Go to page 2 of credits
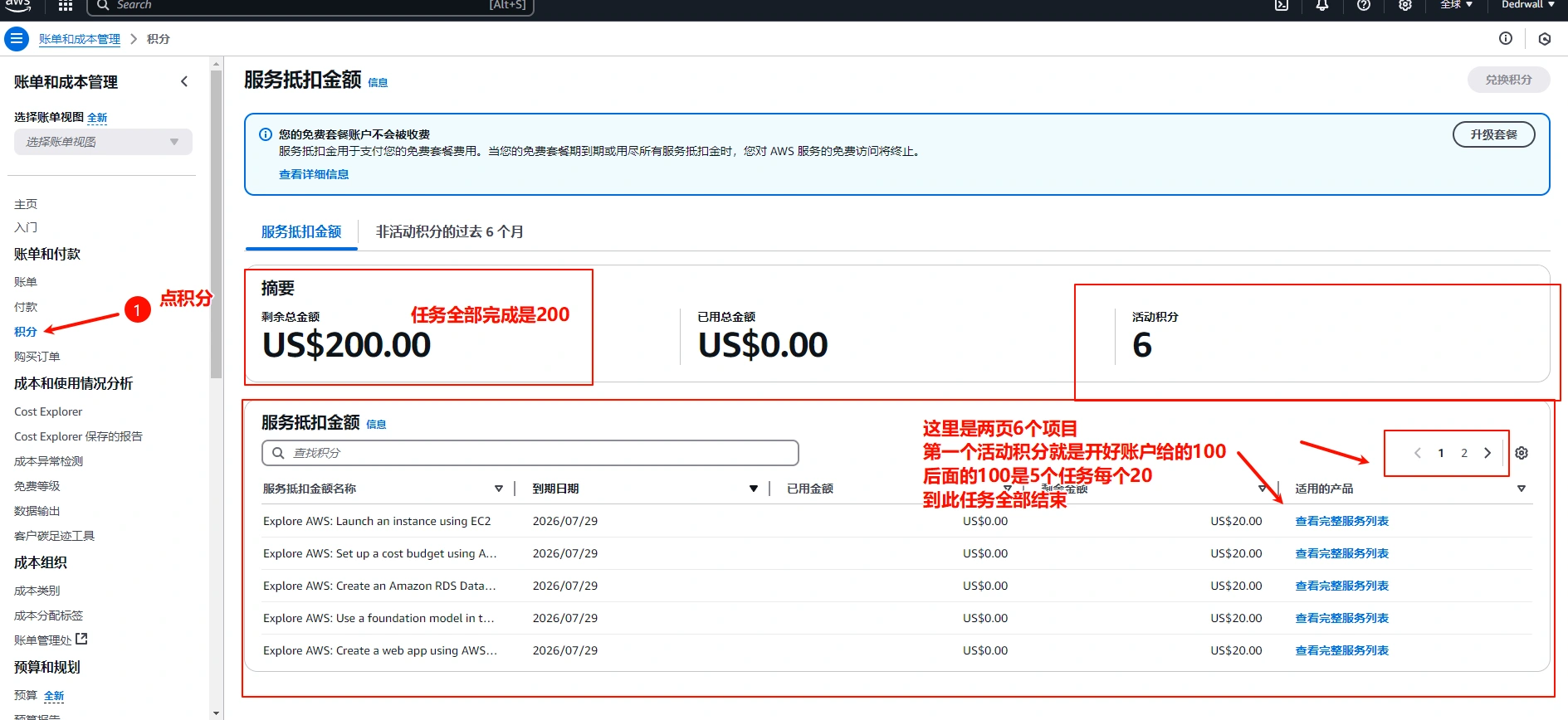Image resolution: width=1568 pixels, height=720 pixels. click(x=1464, y=453)
